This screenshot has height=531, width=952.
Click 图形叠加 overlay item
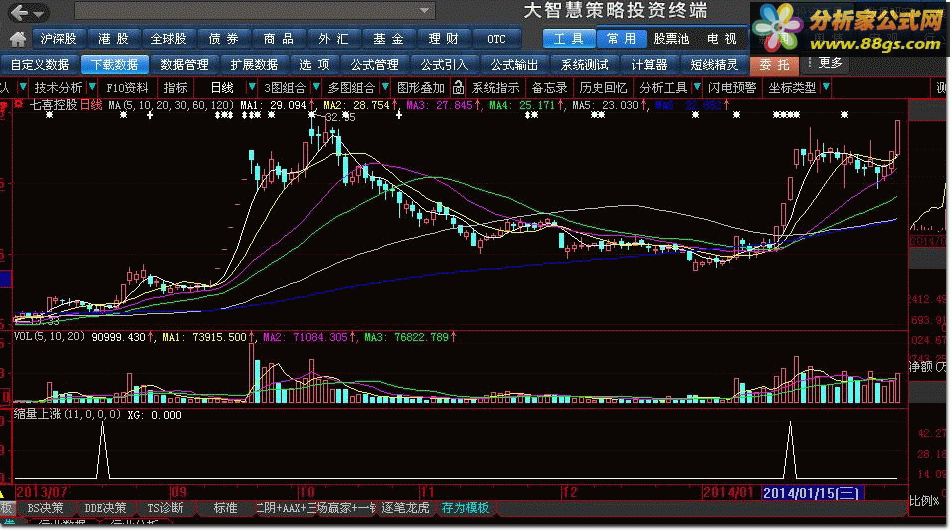pos(421,88)
